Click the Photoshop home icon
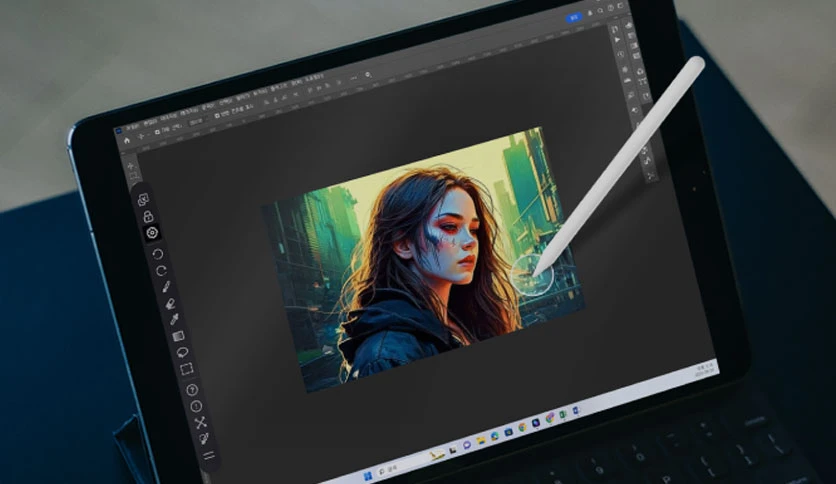Viewport: 836px width, 484px height. 127,141
